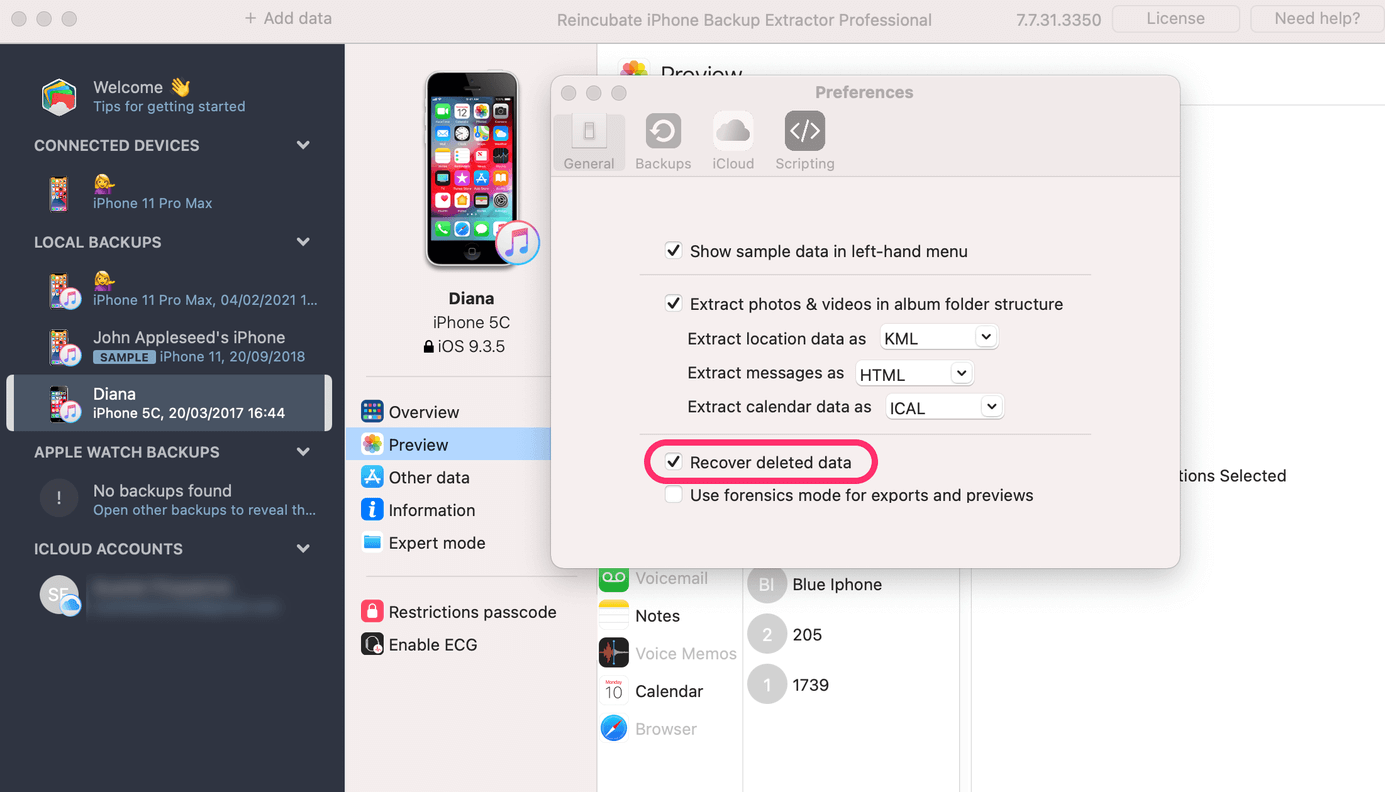The image size is (1385, 792).
Task: Click the Need help? button
Action: pyautogui.click(x=1315, y=18)
